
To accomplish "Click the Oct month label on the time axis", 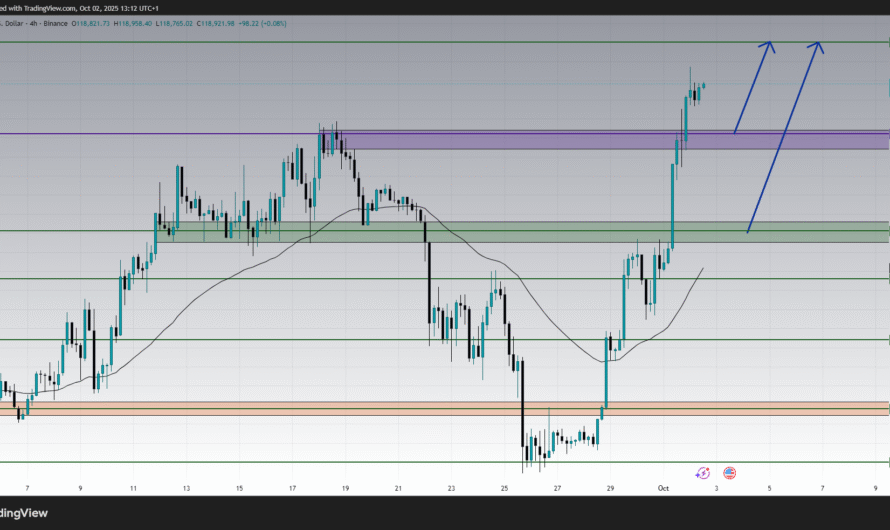I will click(663, 488).
